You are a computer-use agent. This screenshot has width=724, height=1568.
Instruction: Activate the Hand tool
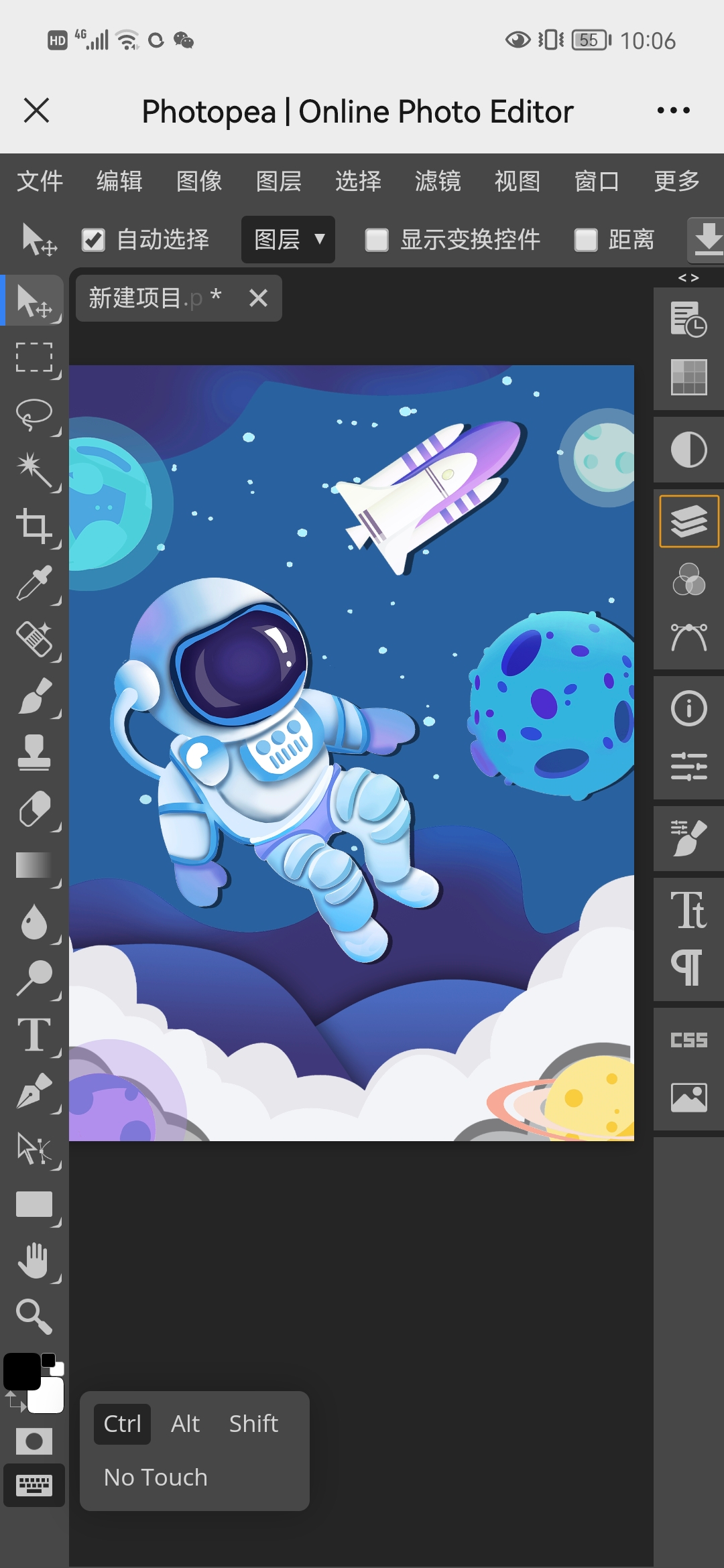34,1260
